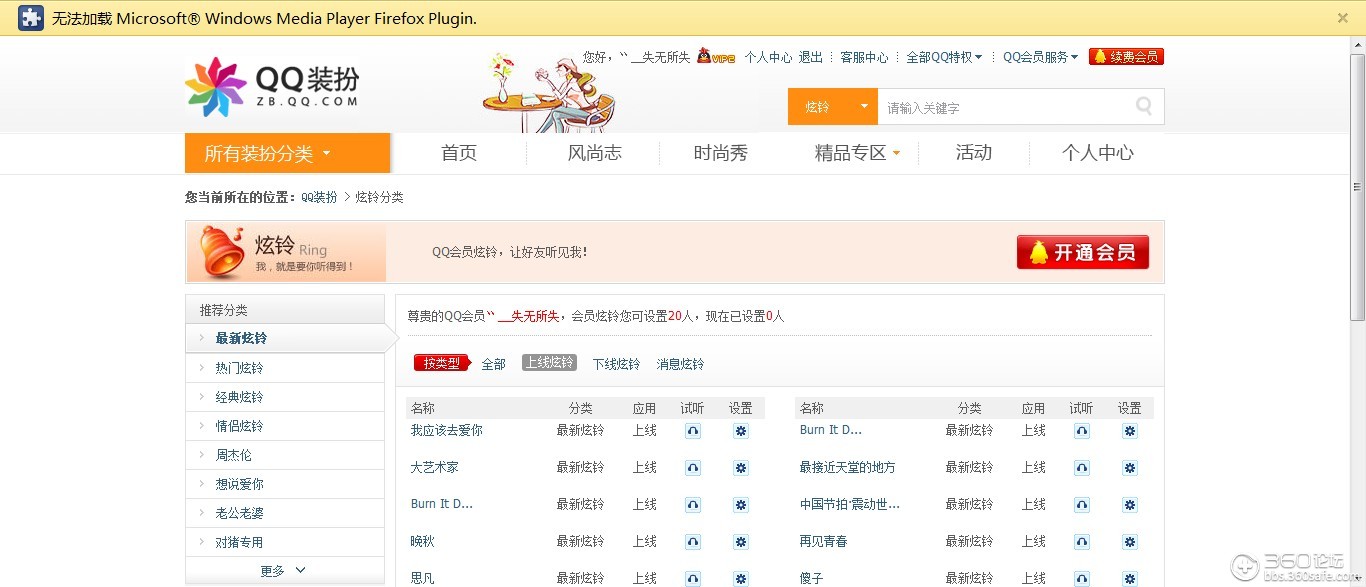
Task: Click the magnifier search icon
Action: (x=1144, y=107)
